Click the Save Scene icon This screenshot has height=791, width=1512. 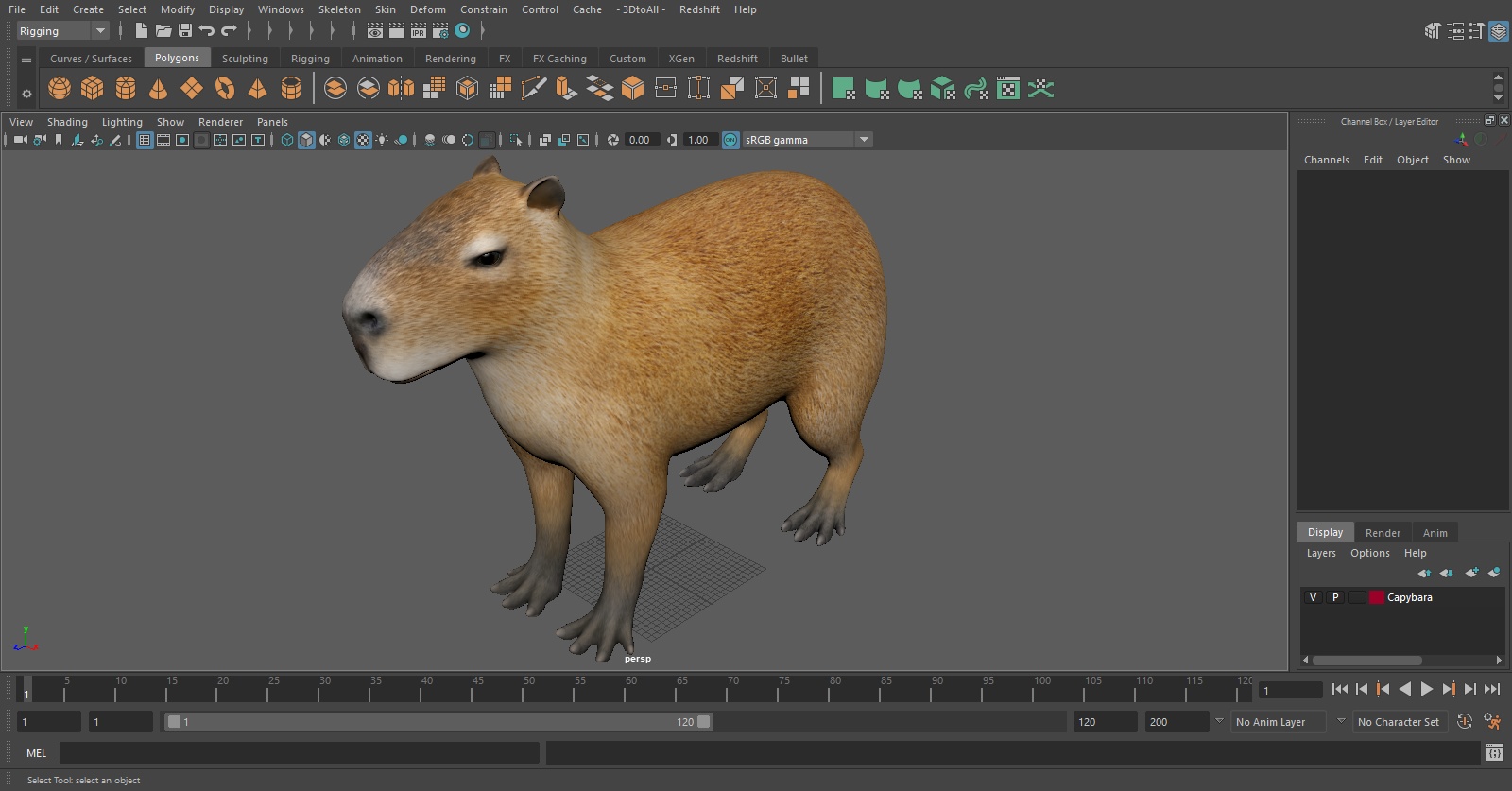(x=185, y=31)
